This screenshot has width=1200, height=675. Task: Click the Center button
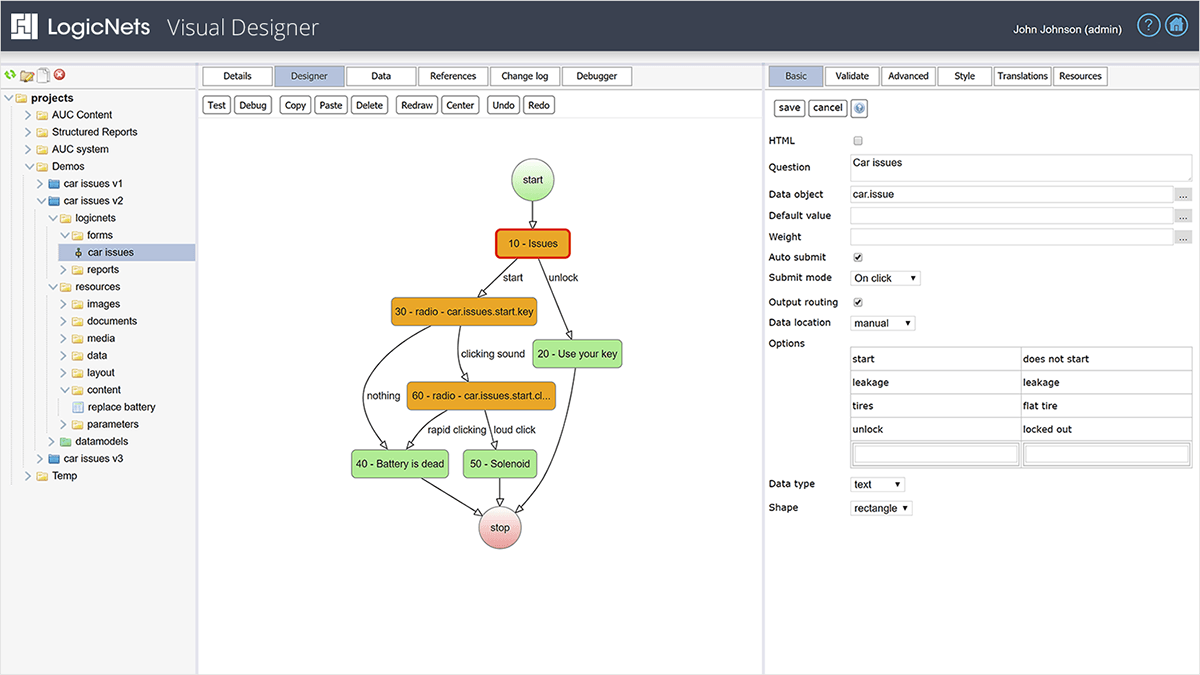[460, 105]
